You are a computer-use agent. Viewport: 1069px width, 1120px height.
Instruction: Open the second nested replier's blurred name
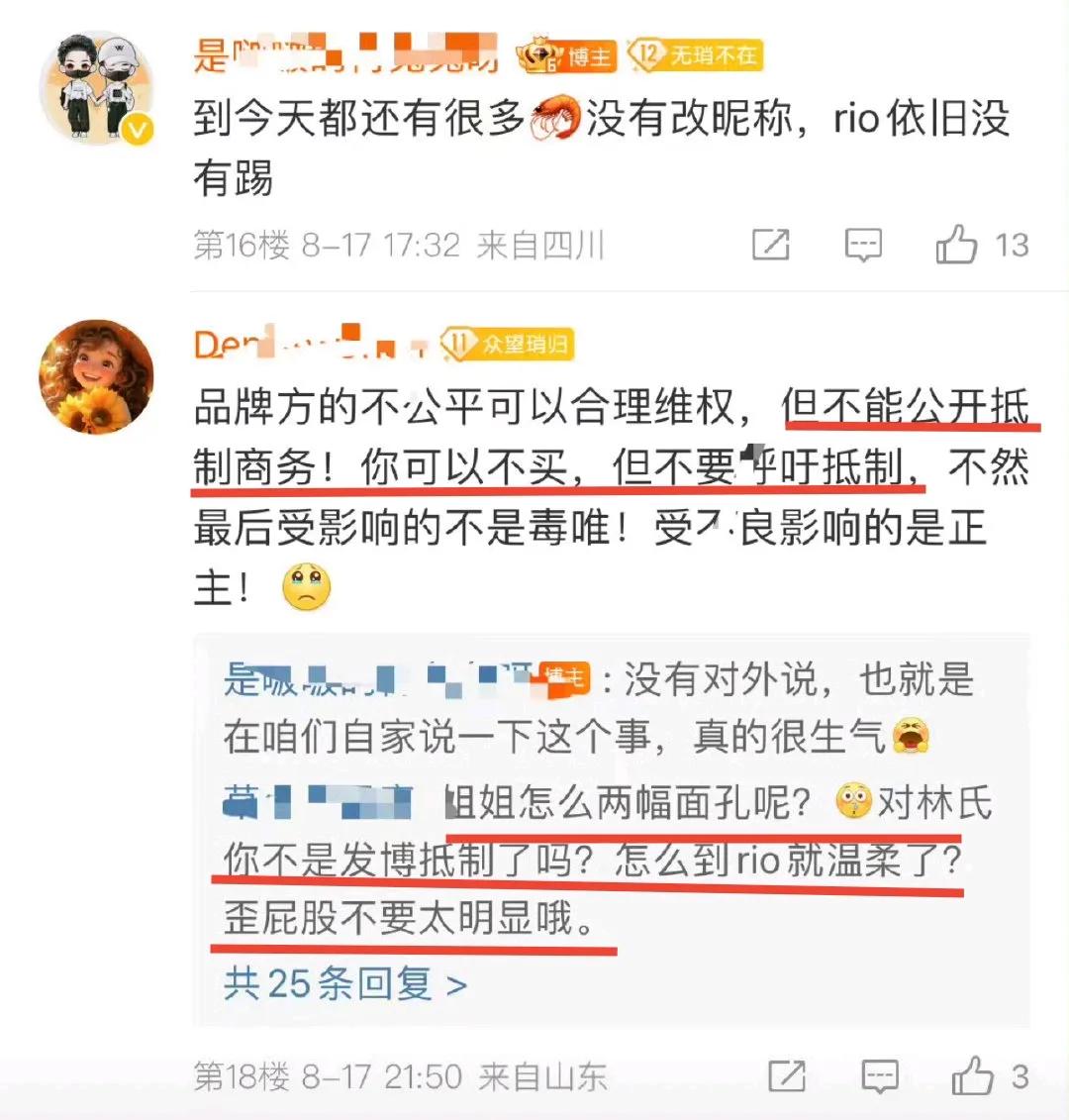[x=318, y=801]
